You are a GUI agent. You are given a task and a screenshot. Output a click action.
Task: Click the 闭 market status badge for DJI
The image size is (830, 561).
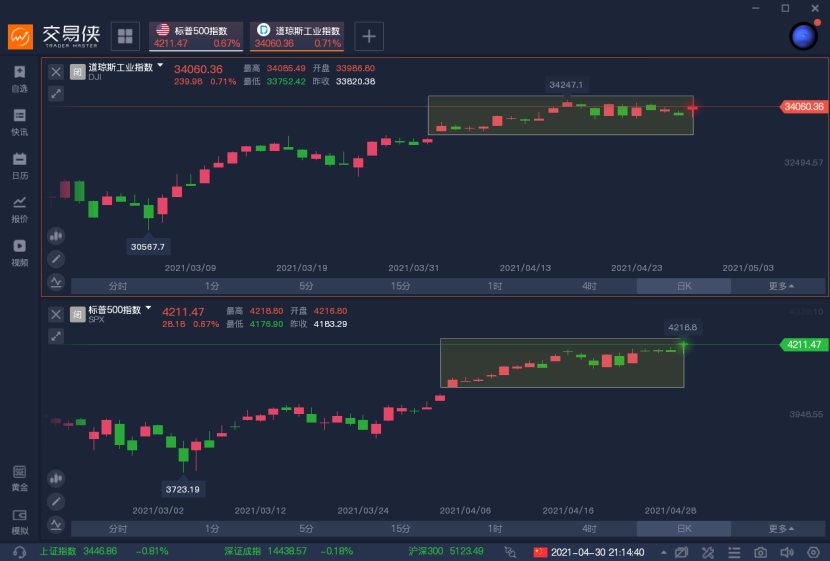point(77,72)
